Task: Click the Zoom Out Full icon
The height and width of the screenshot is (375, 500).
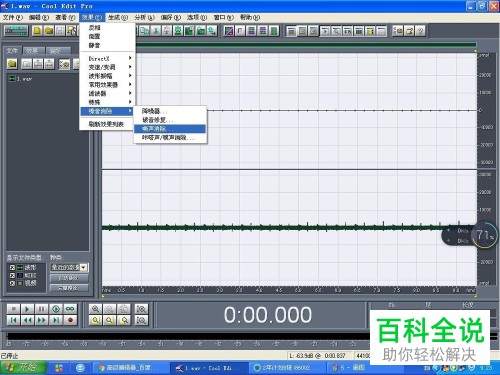Action: 124,309
